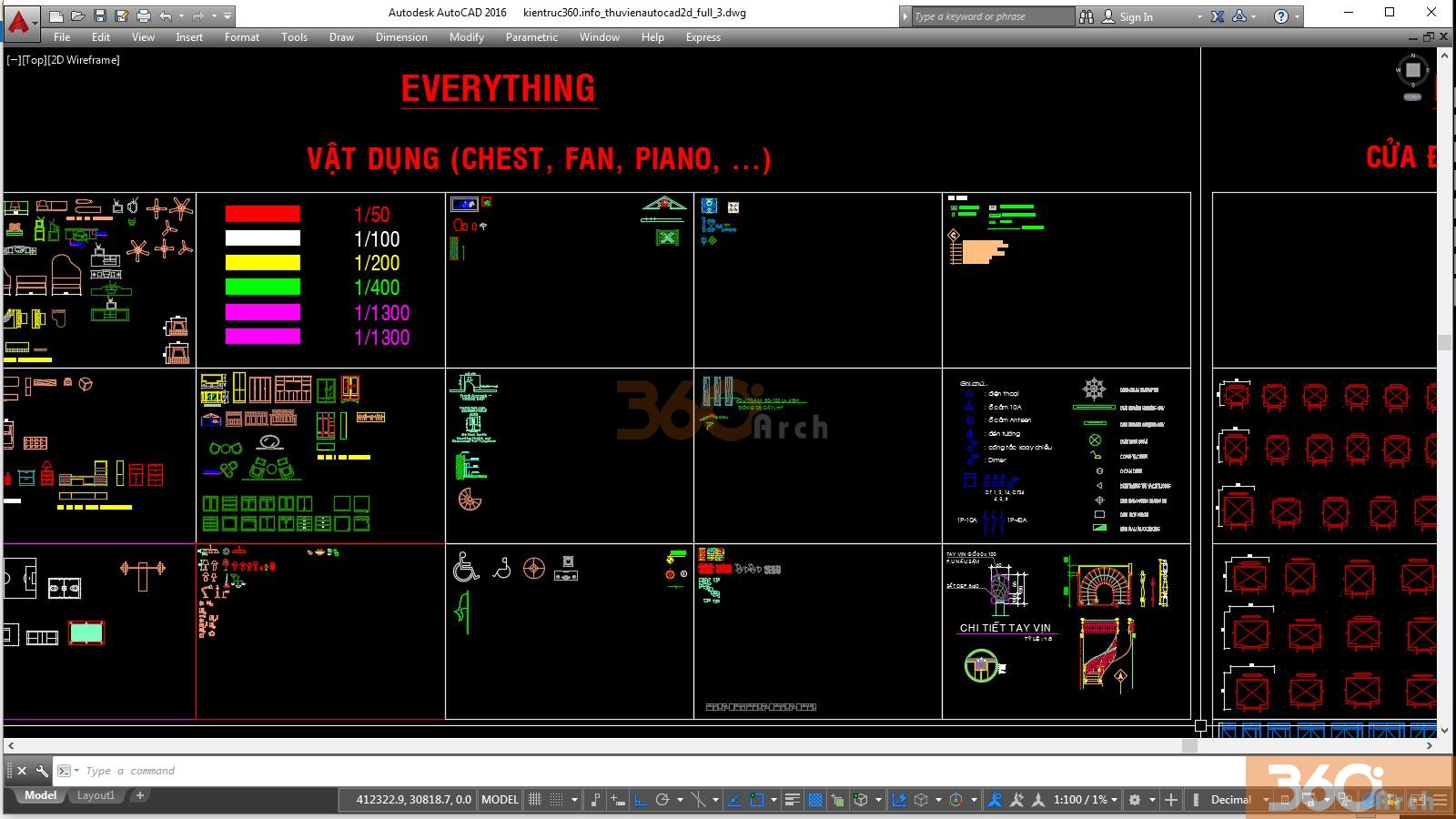
Task: Open Polar Tracking angle dropdown arrow
Action: pyautogui.click(x=680, y=800)
